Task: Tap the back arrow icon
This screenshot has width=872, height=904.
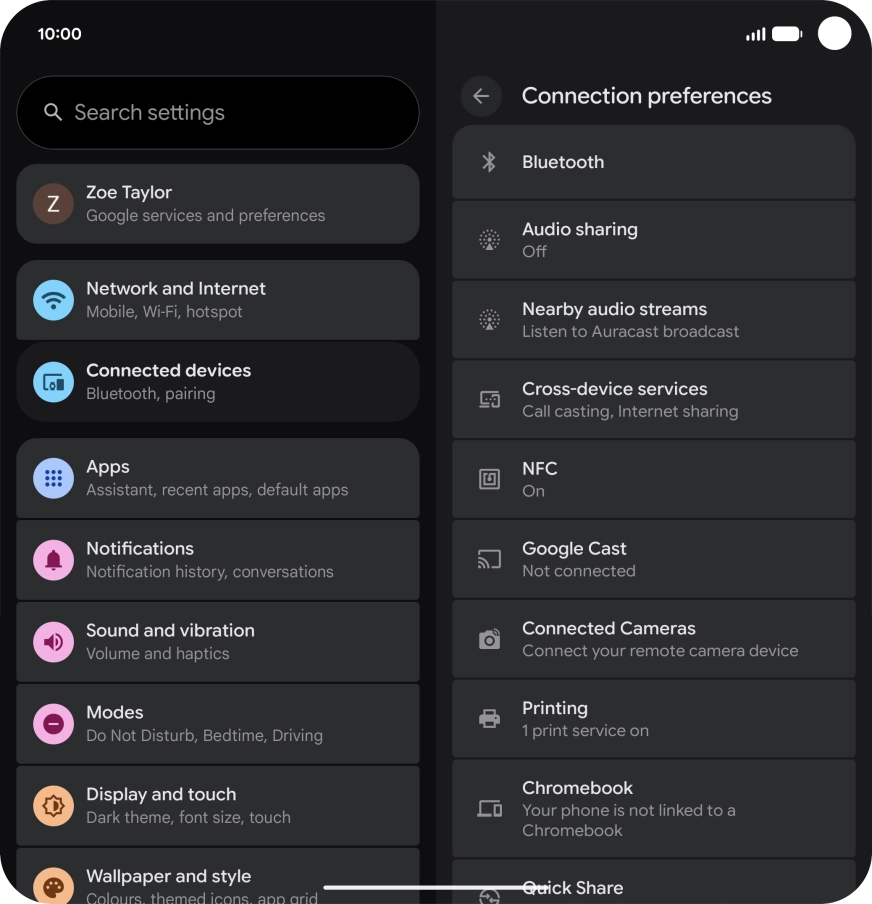Action: [x=481, y=96]
